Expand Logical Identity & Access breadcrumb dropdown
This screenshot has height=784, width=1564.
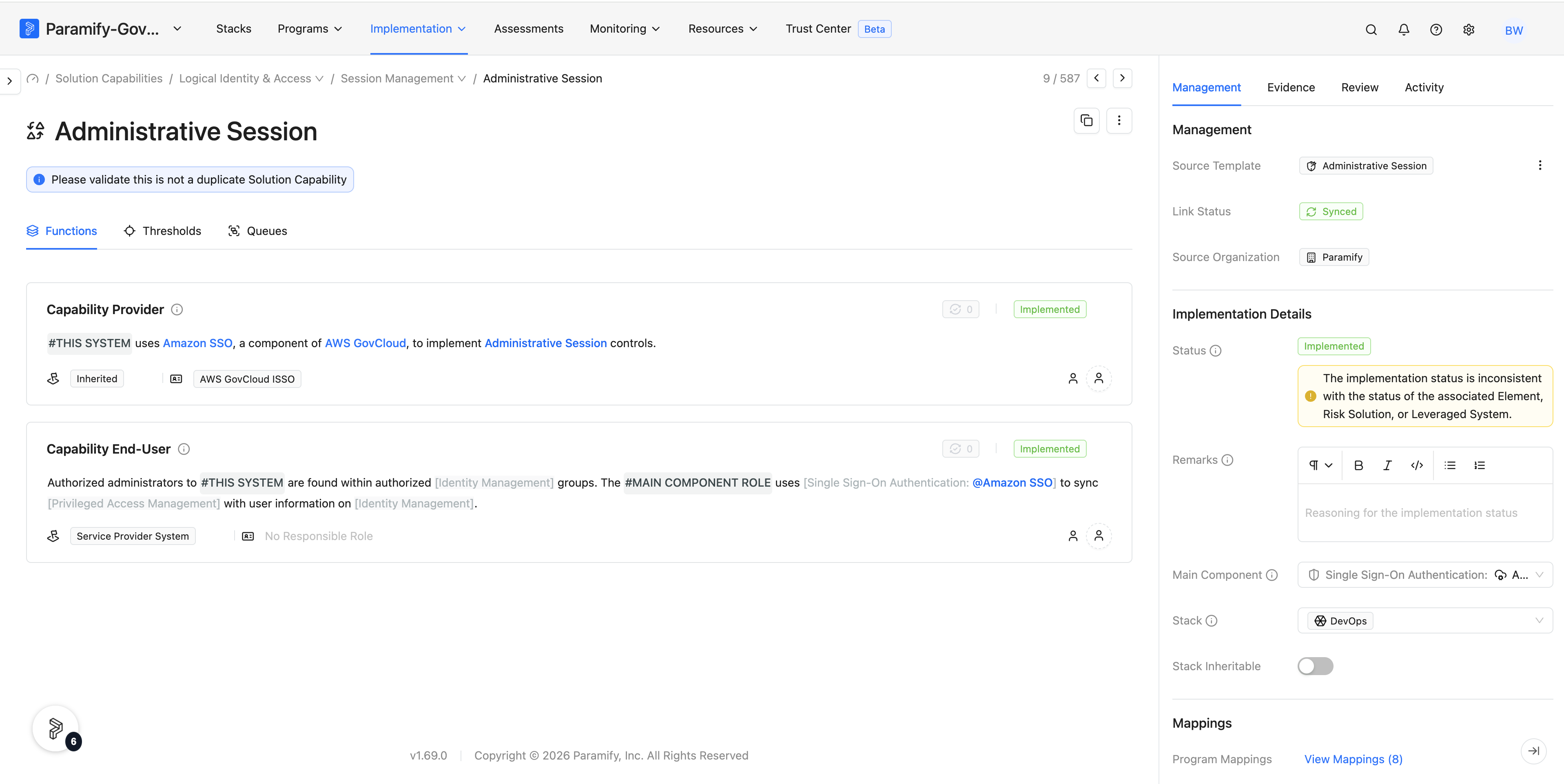click(319, 79)
